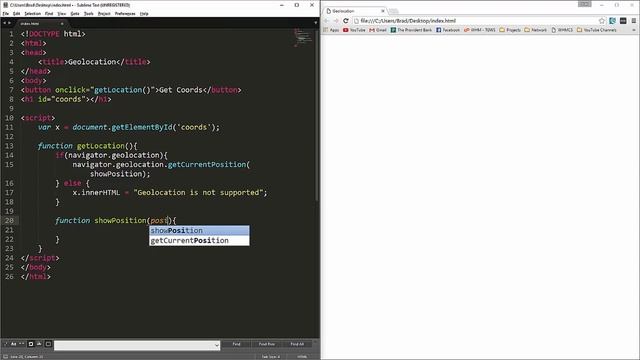The width and height of the screenshot is (640, 360).
Task: Open the Facebook bookmark
Action: pyautogui.click(x=448, y=30)
